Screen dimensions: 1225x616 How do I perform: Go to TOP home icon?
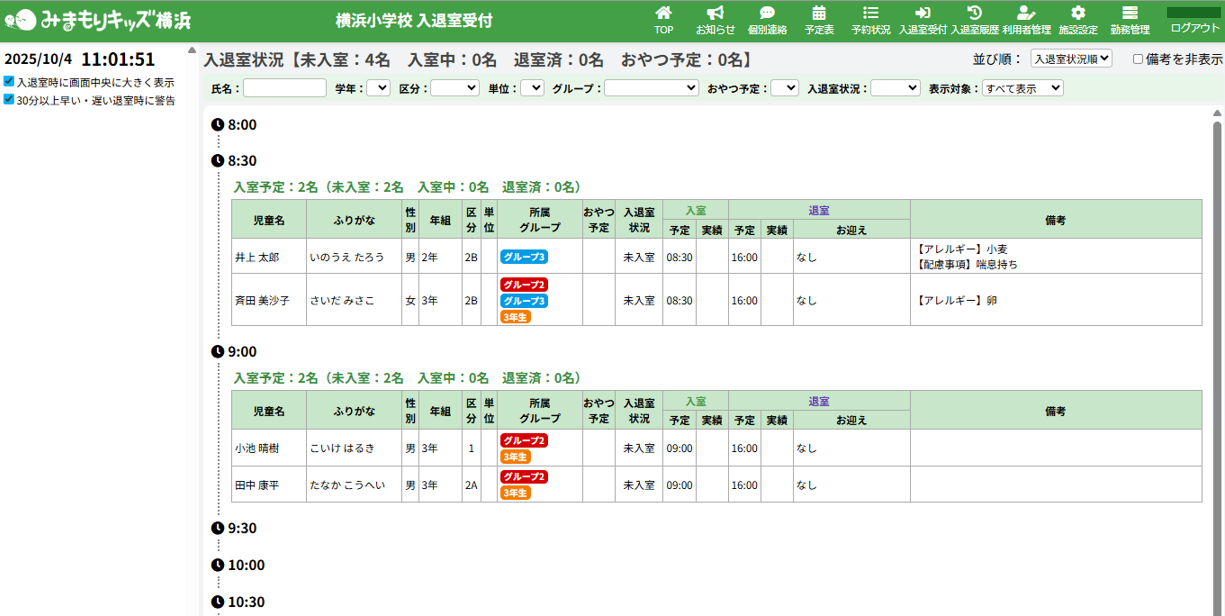coord(663,14)
